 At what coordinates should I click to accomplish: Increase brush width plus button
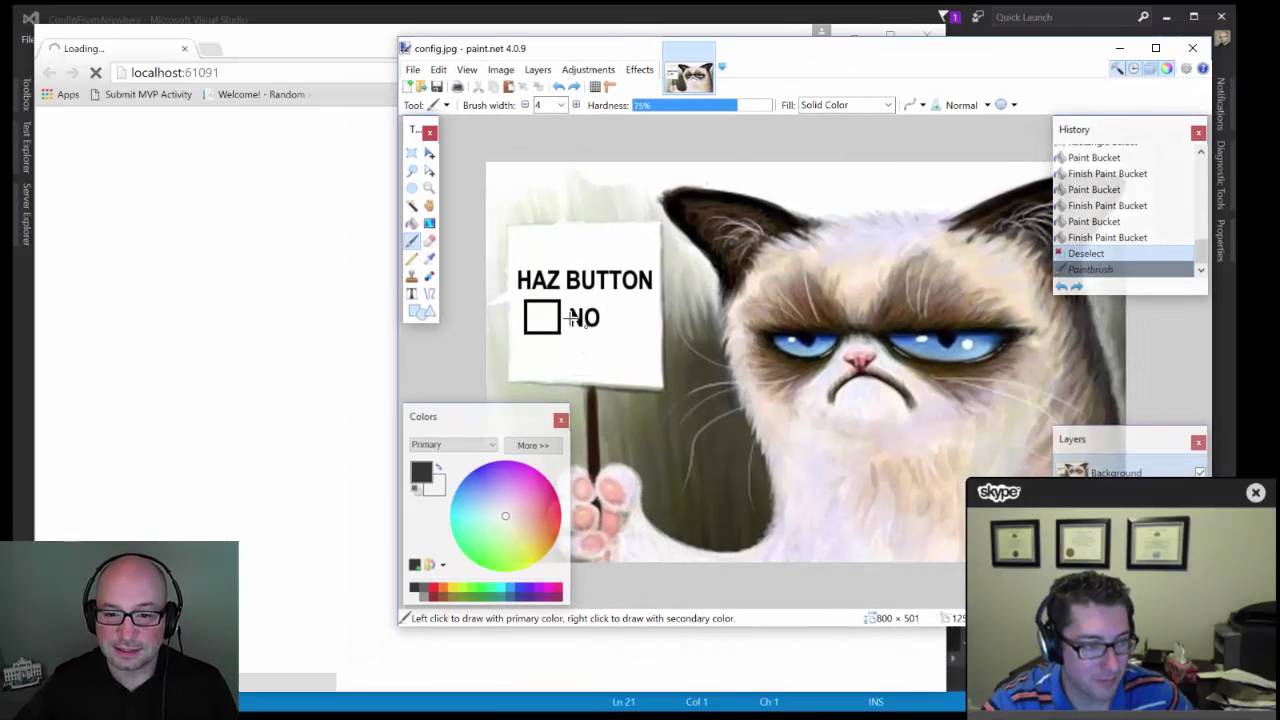[575, 105]
